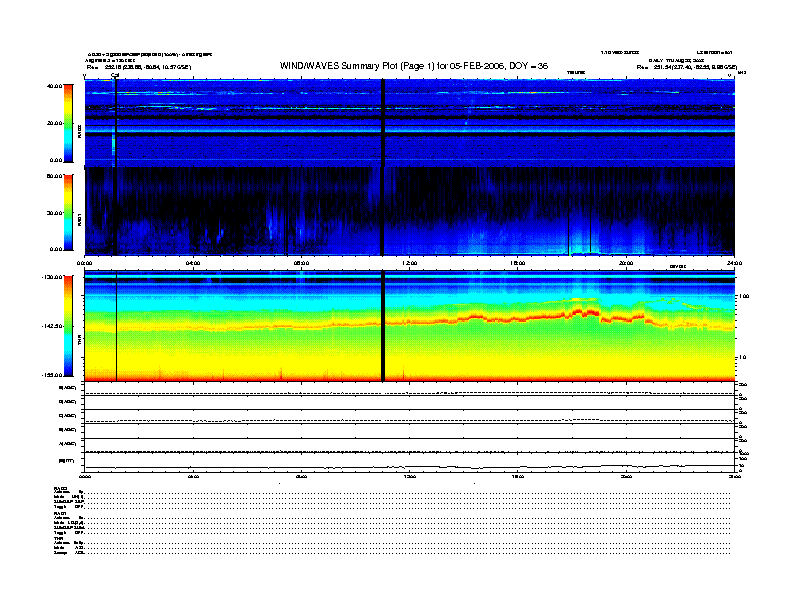Click the 60.00 color scale label
The image size is (792, 612).
[x=54, y=176]
